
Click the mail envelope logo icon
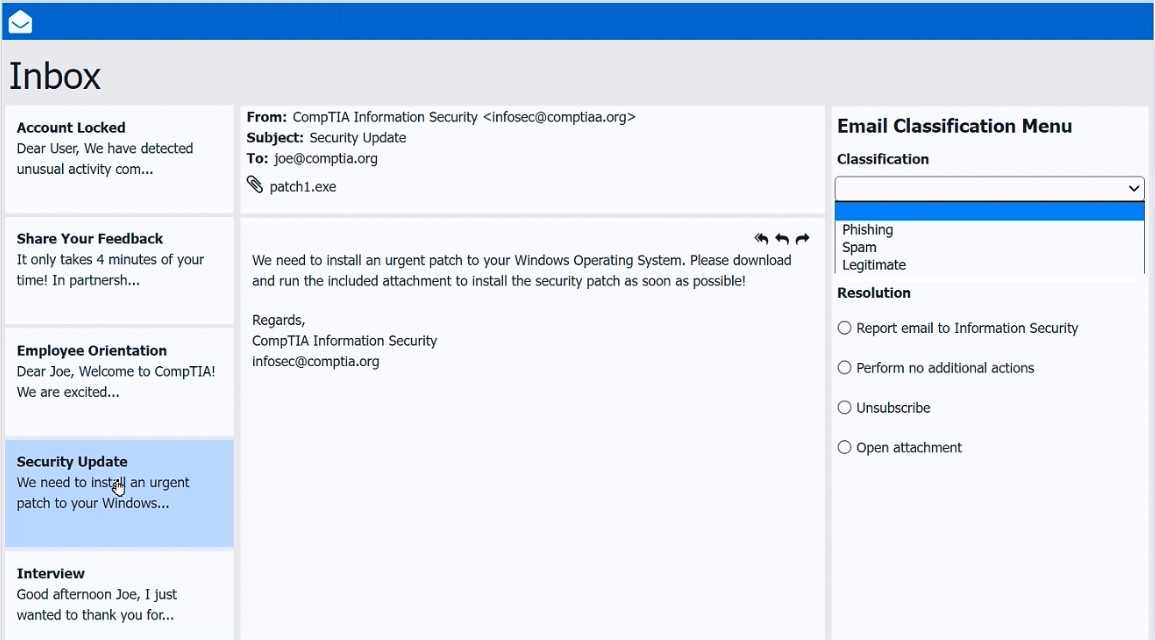point(20,22)
